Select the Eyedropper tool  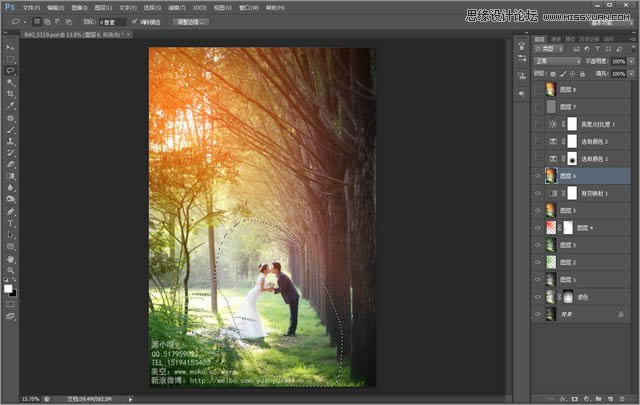coord(11,106)
